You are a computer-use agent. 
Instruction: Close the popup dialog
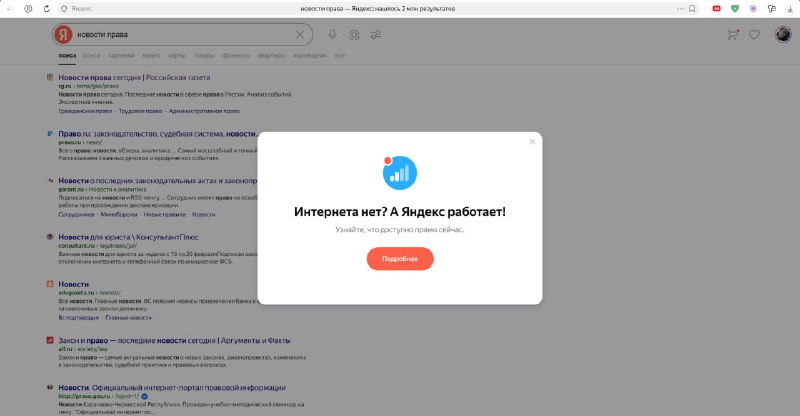[x=532, y=142]
